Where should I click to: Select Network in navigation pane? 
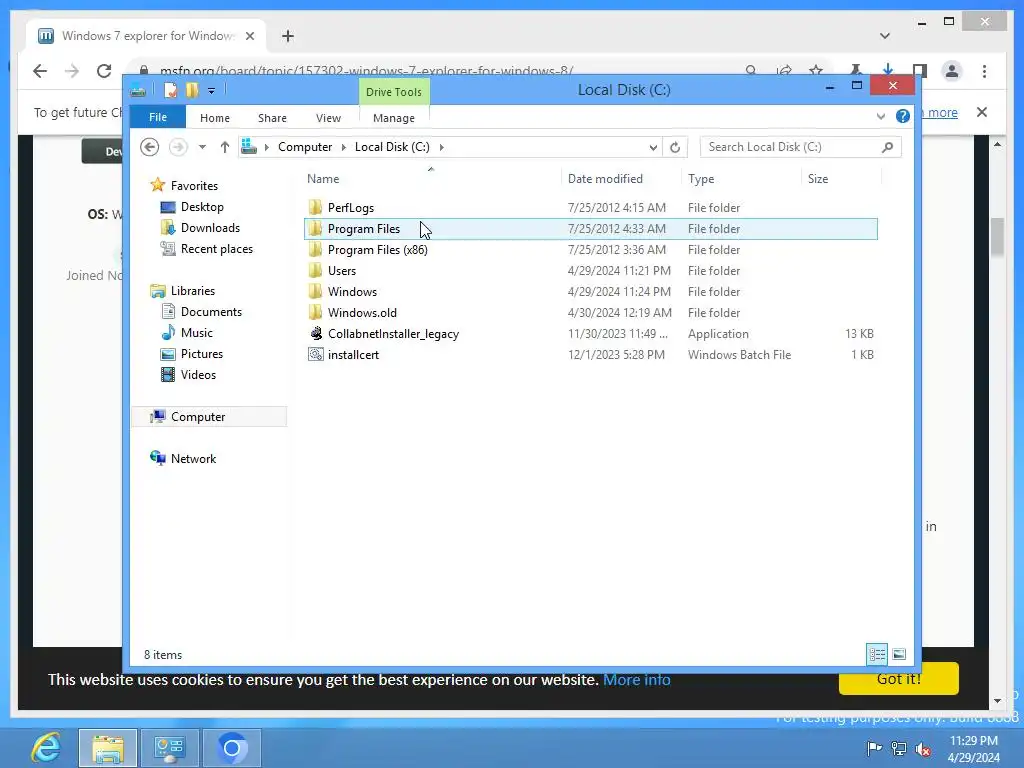pos(193,458)
